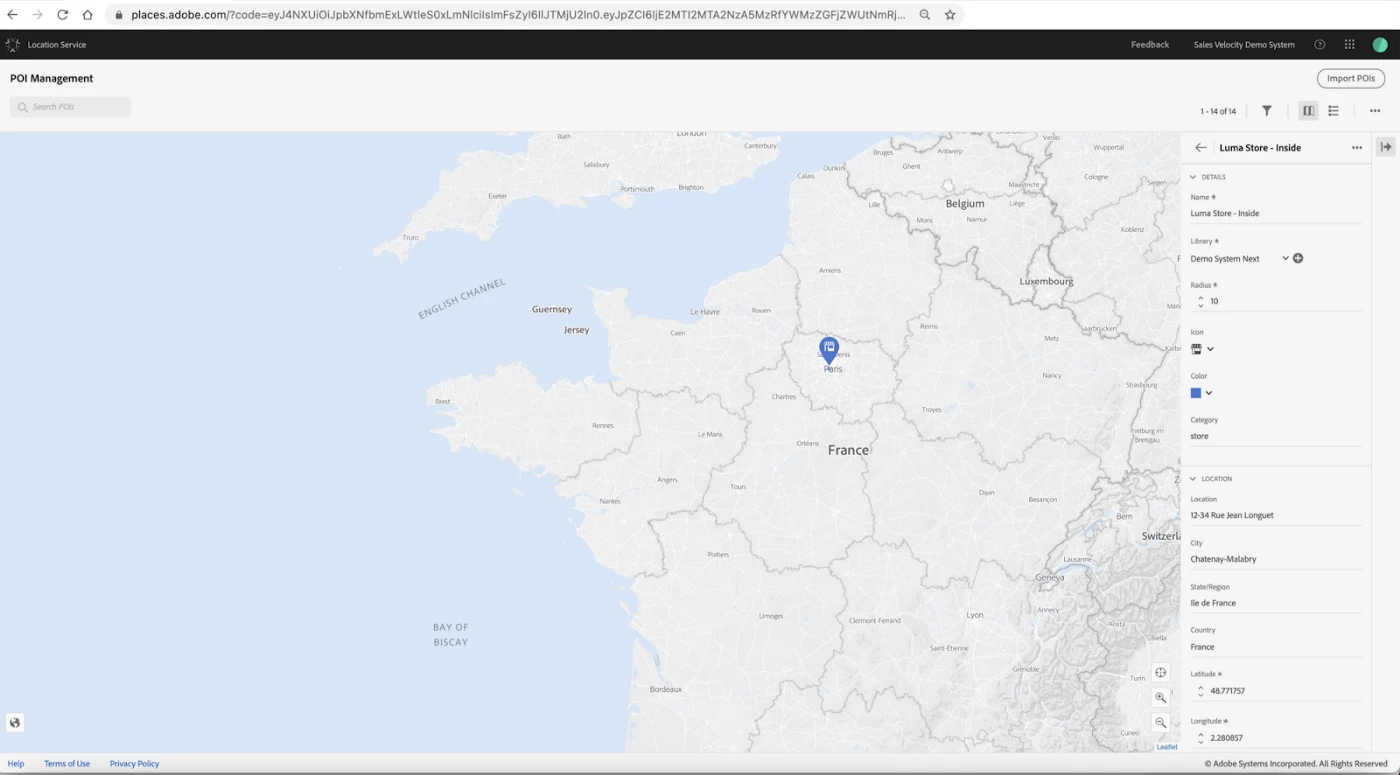Screen dimensions: 1400x775
Task: Collapse the side panel with arrow icon
Action: pyautogui.click(x=1386, y=147)
